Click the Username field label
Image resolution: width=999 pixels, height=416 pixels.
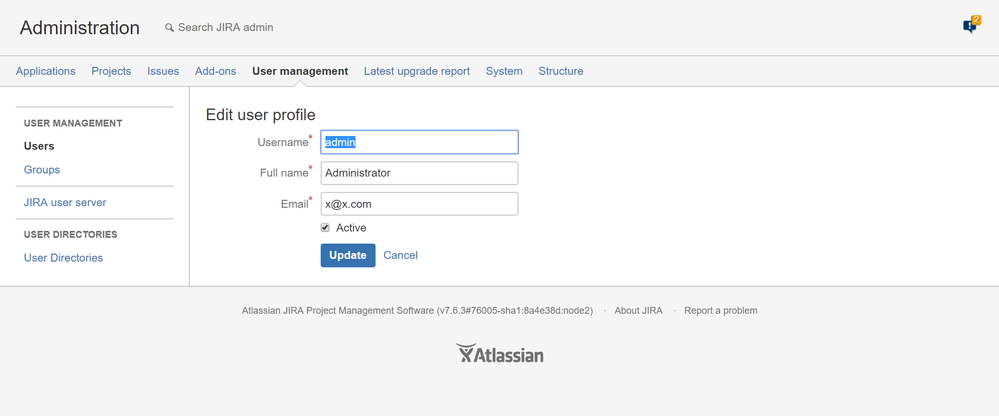[283, 142]
